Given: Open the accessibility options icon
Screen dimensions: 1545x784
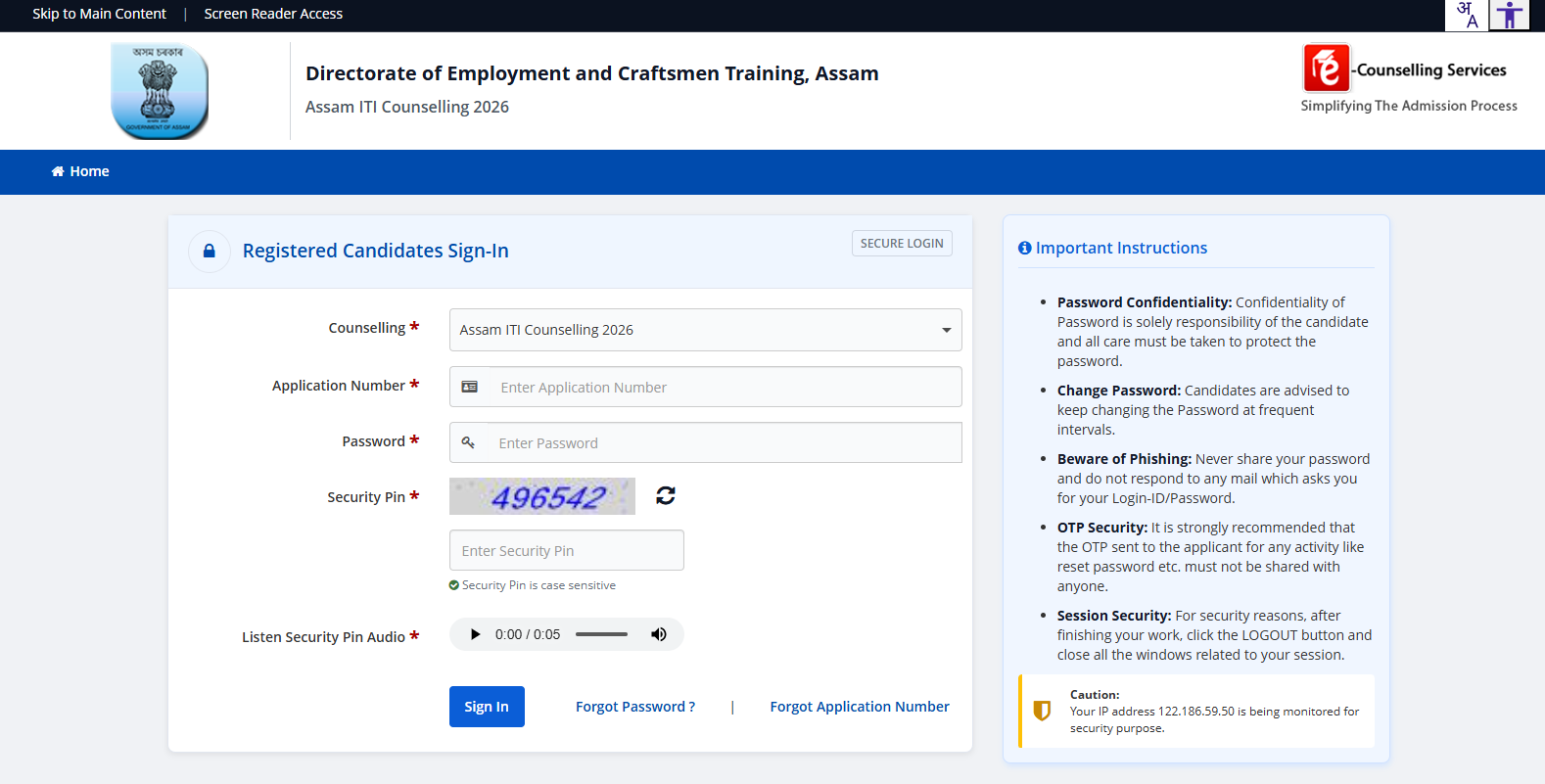Looking at the screenshot, I should 1509,15.
